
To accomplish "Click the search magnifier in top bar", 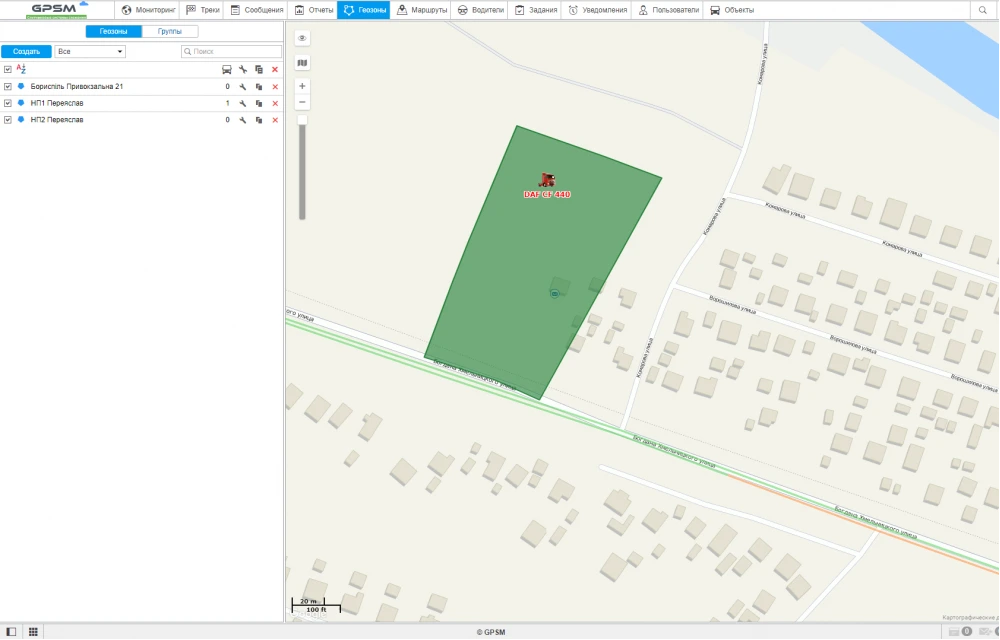I will (983, 10).
